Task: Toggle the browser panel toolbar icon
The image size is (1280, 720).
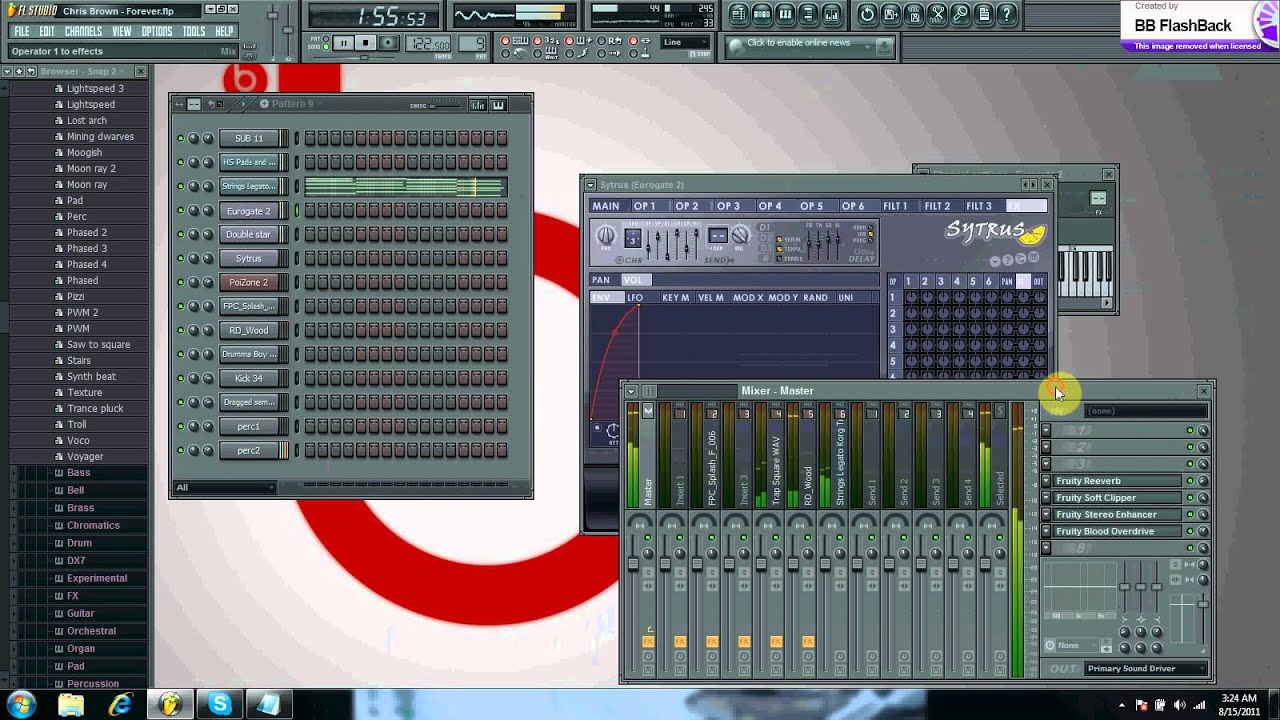Action: (808, 14)
